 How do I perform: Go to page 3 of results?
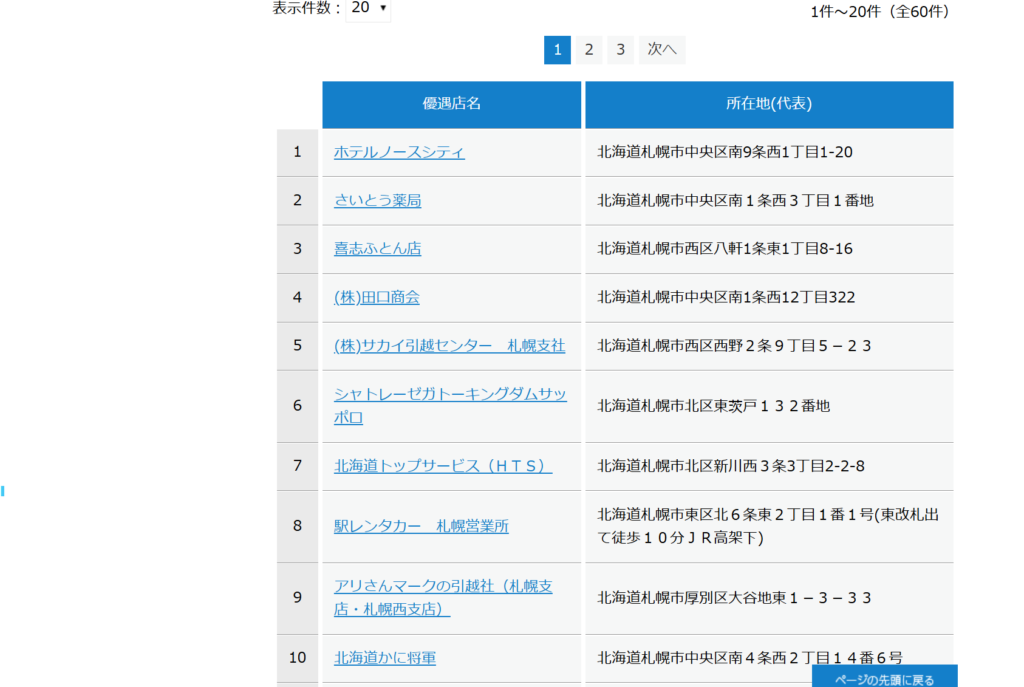pos(620,49)
